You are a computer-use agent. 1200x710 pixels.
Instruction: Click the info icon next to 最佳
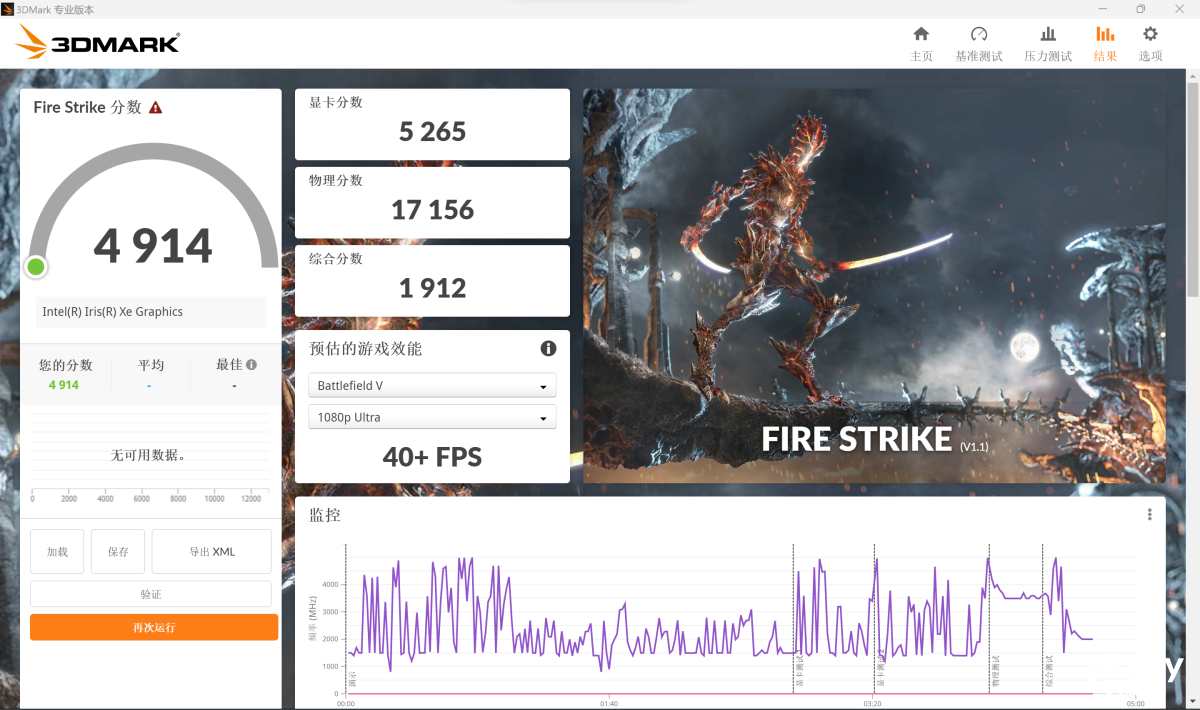251,365
